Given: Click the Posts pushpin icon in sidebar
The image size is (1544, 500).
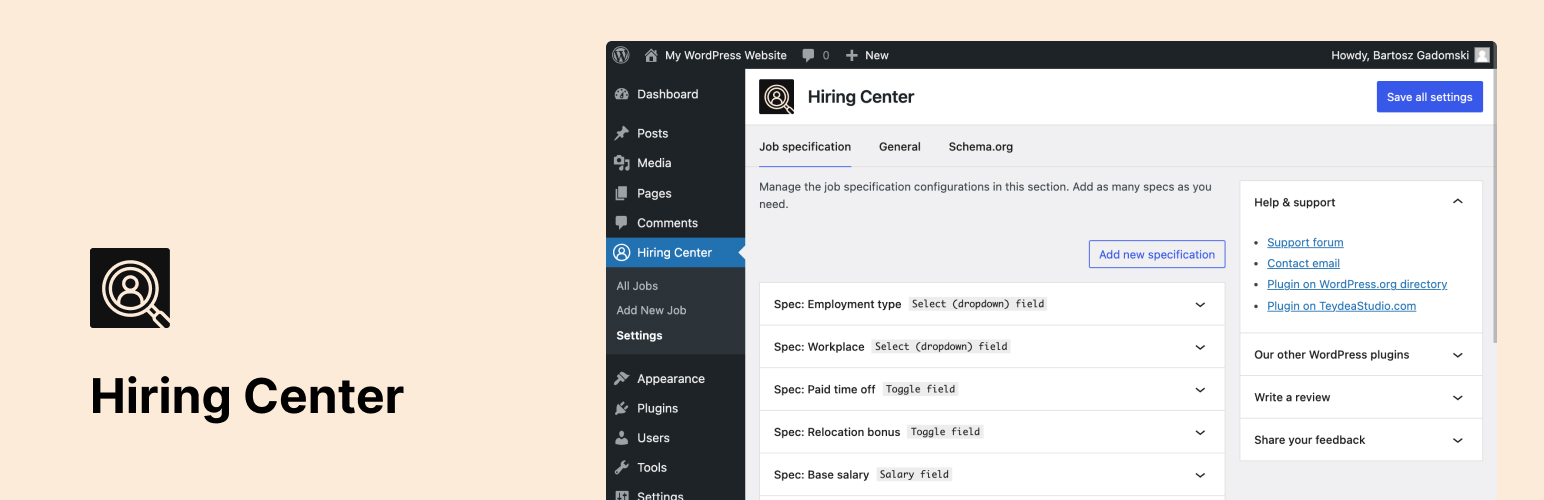Looking at the screenshot, I should pos(622,133).
